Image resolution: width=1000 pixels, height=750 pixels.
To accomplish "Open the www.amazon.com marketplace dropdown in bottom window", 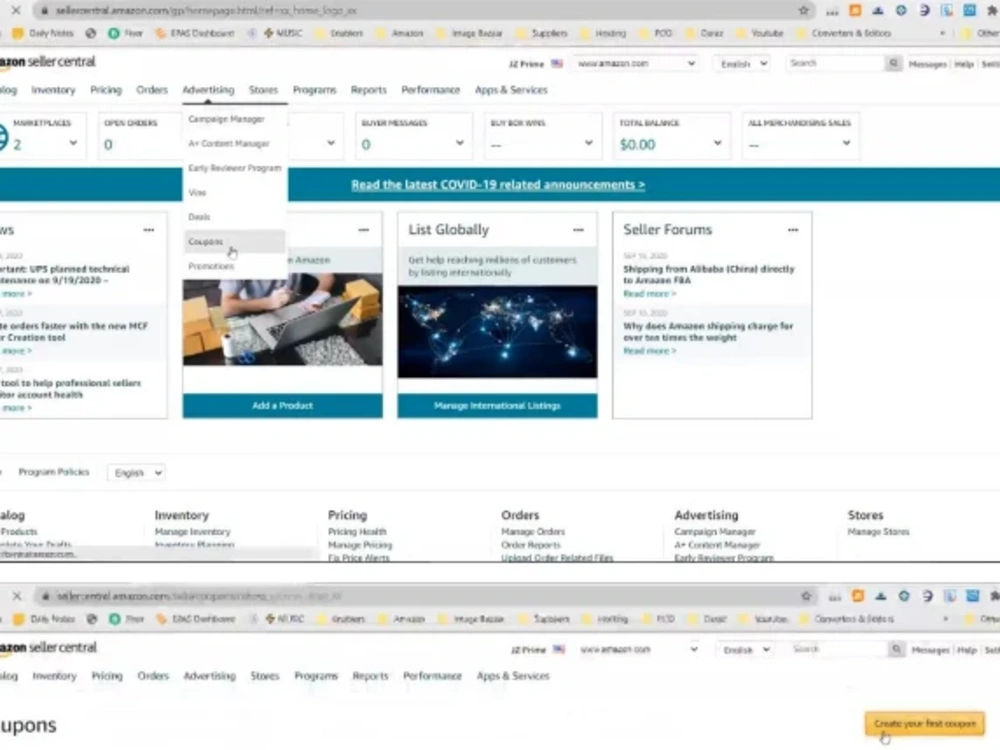I will pyautogui.click(x=638, y=649).
